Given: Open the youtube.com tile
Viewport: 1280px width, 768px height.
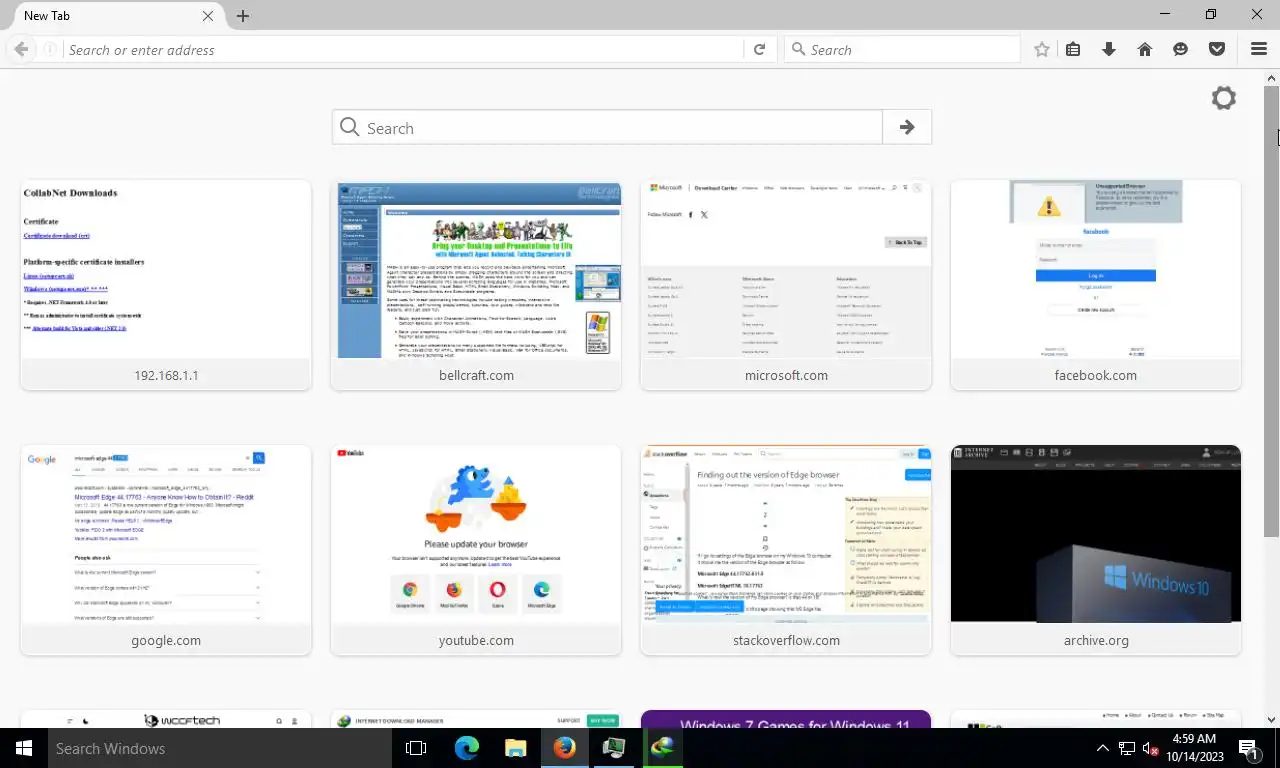Looking at the screenshot, I should pyautogui.click(x=476, y=550).
